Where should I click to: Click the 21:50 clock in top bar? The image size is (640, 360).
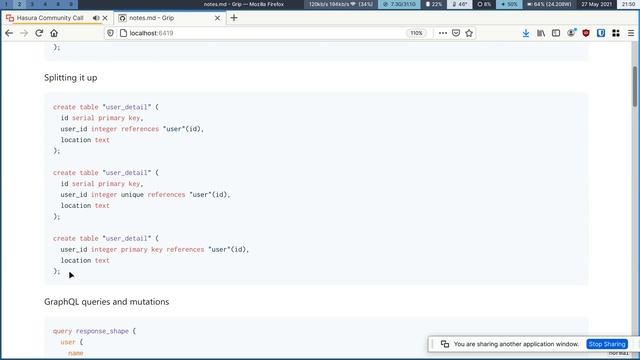click(629, 4)
